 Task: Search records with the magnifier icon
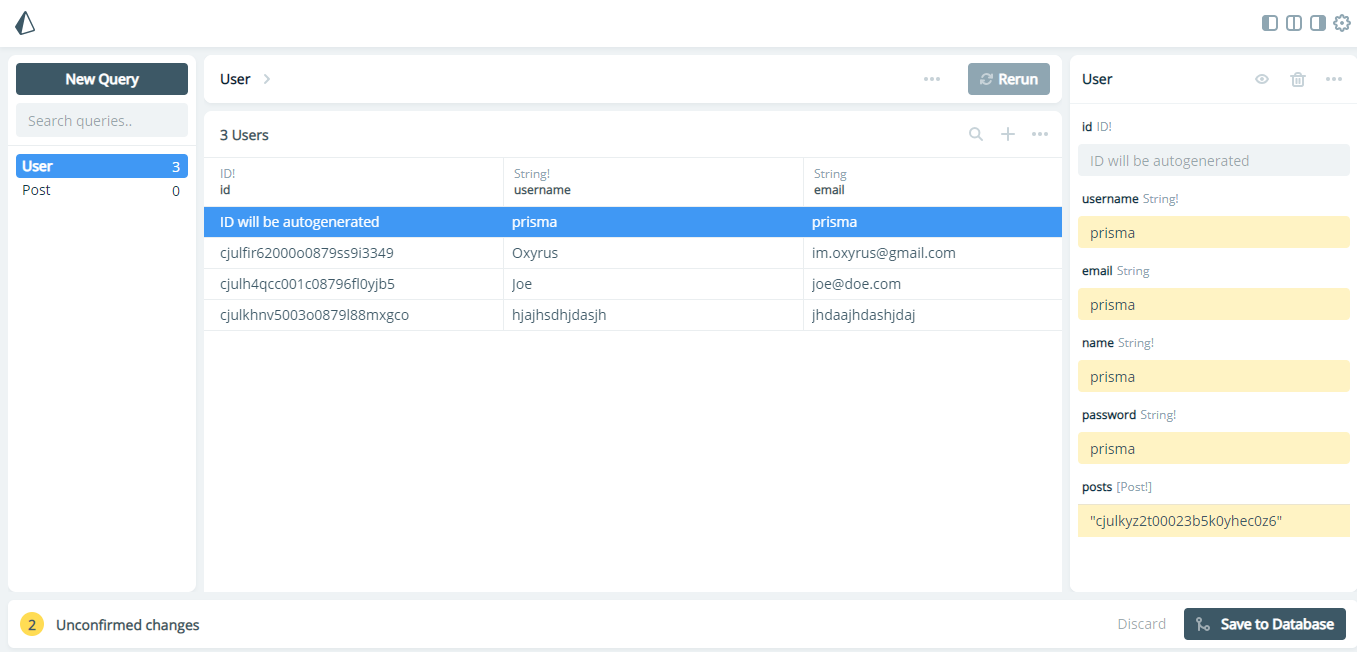[x=975, y=133]
